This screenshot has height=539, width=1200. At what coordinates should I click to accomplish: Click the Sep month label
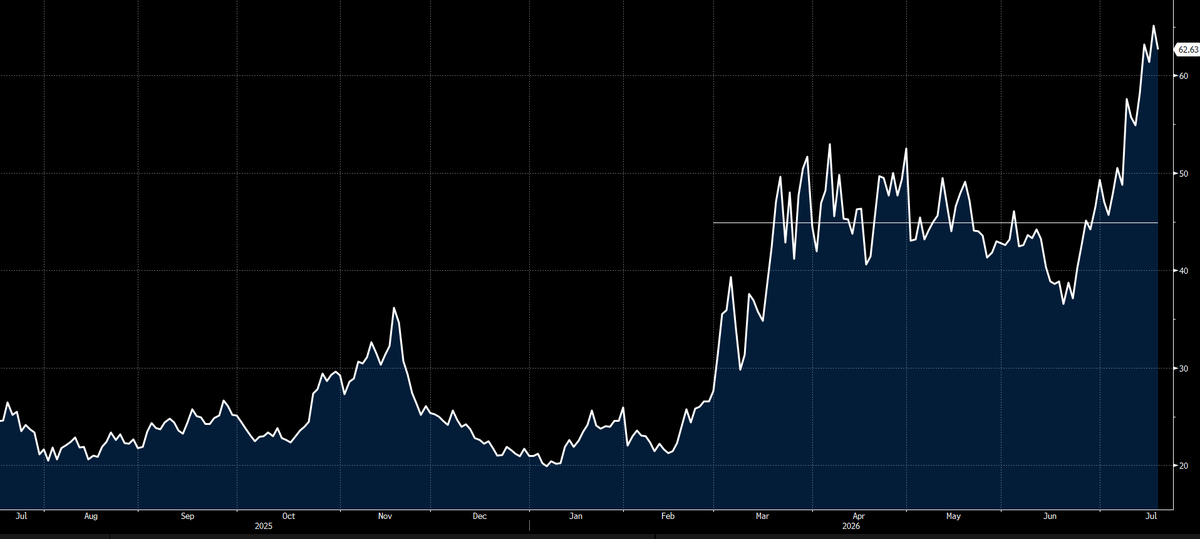coord(188,516)
